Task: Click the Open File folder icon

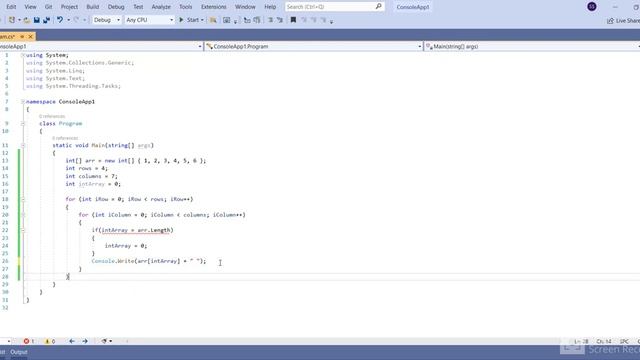Action: [x=27, y=20]
